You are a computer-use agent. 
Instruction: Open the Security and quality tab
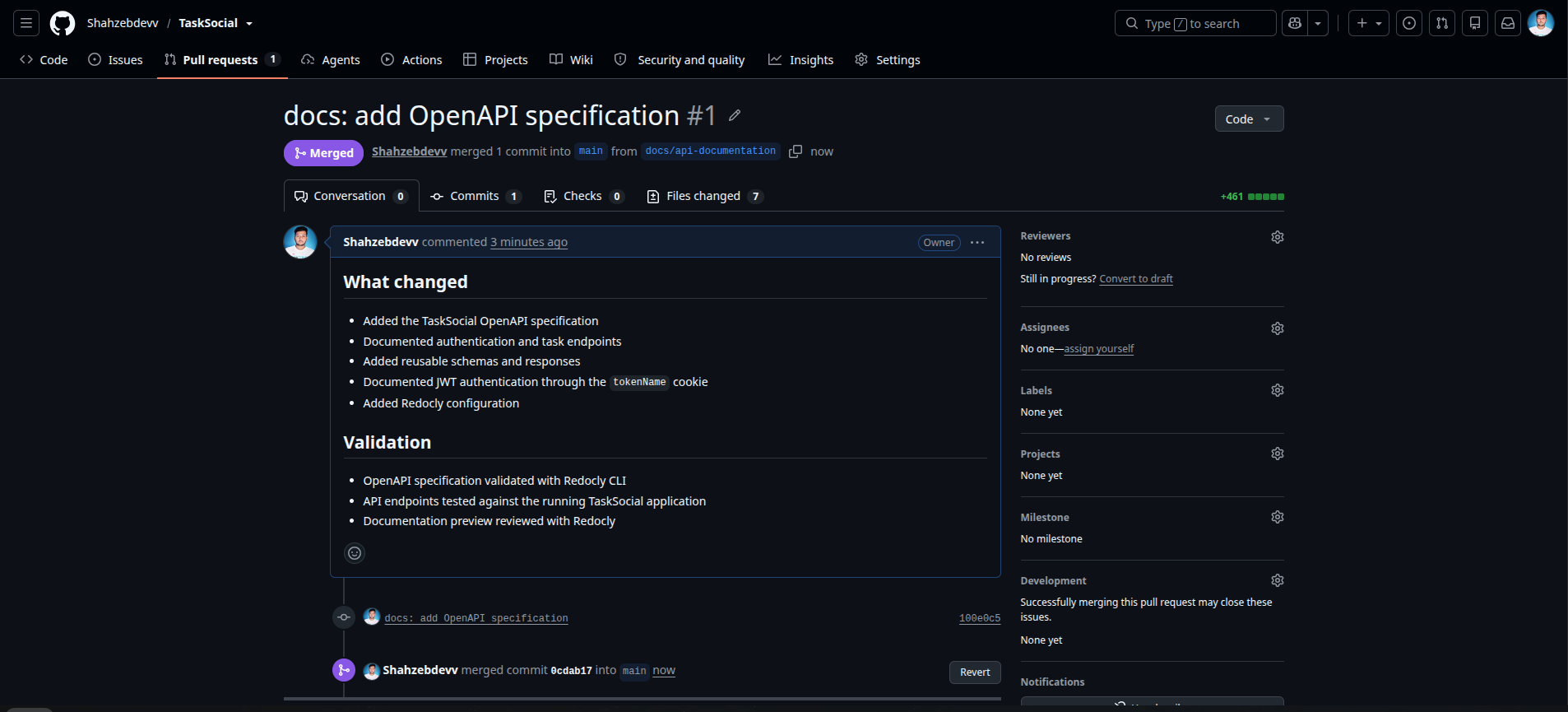[680, 59]
